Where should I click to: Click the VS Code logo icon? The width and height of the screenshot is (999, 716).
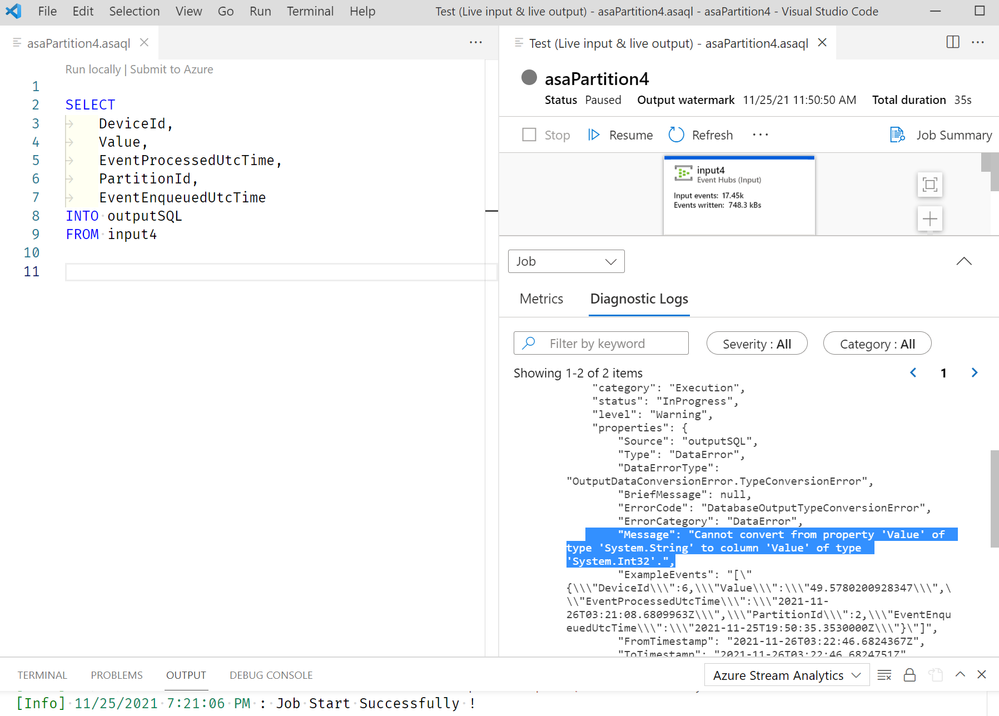[x=13, y=11]
